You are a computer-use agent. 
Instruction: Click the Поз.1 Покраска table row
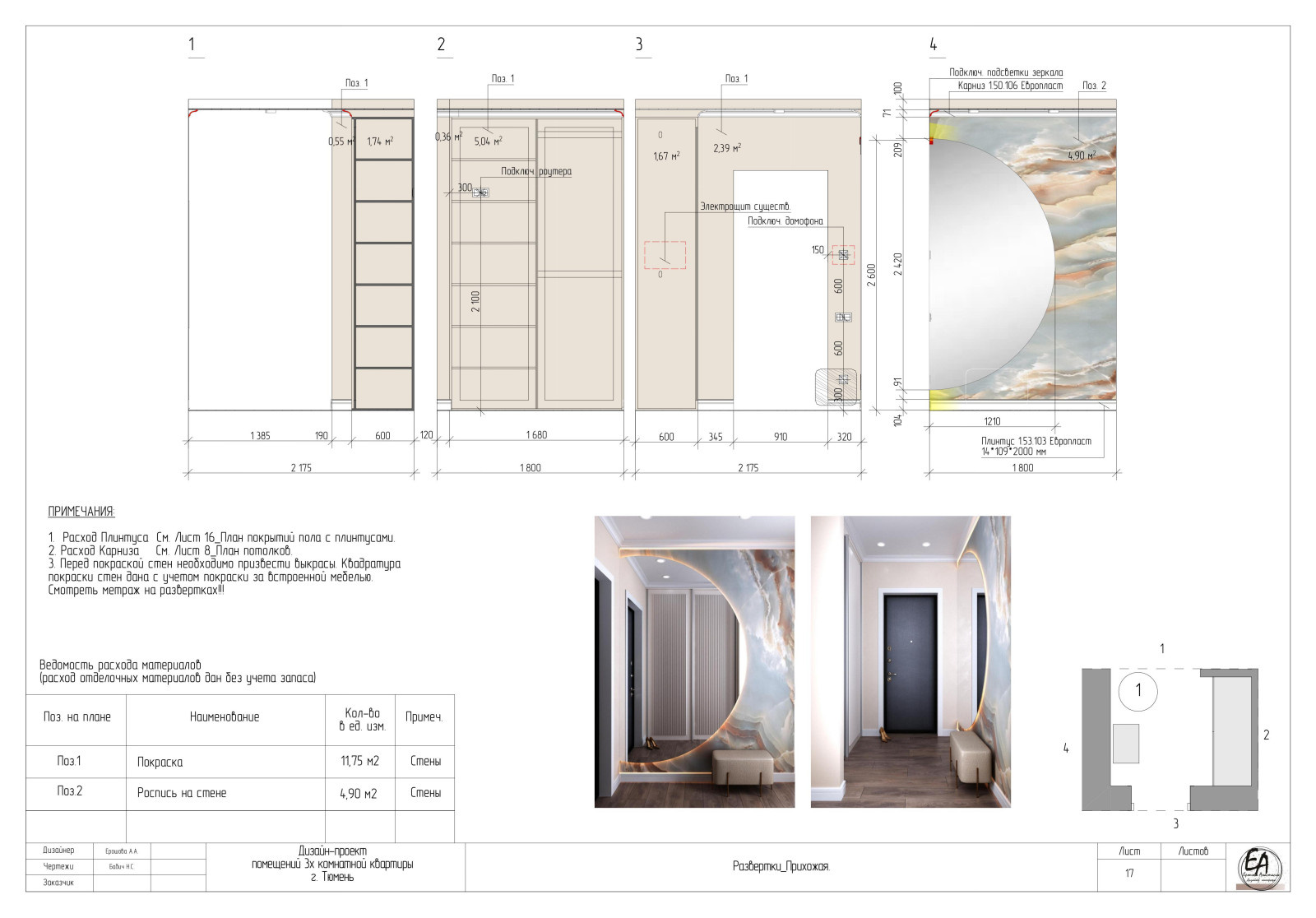pyautogui.click(x=240, y=762)
